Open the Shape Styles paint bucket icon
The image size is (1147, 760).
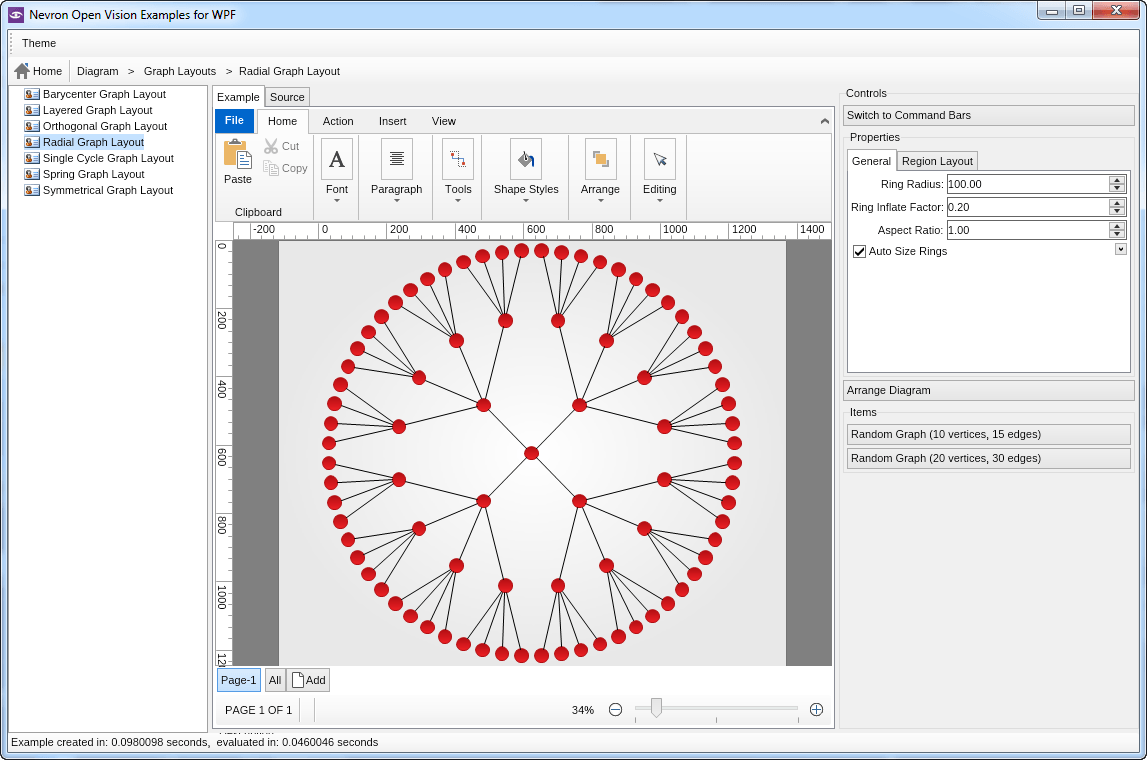[526, 159]
